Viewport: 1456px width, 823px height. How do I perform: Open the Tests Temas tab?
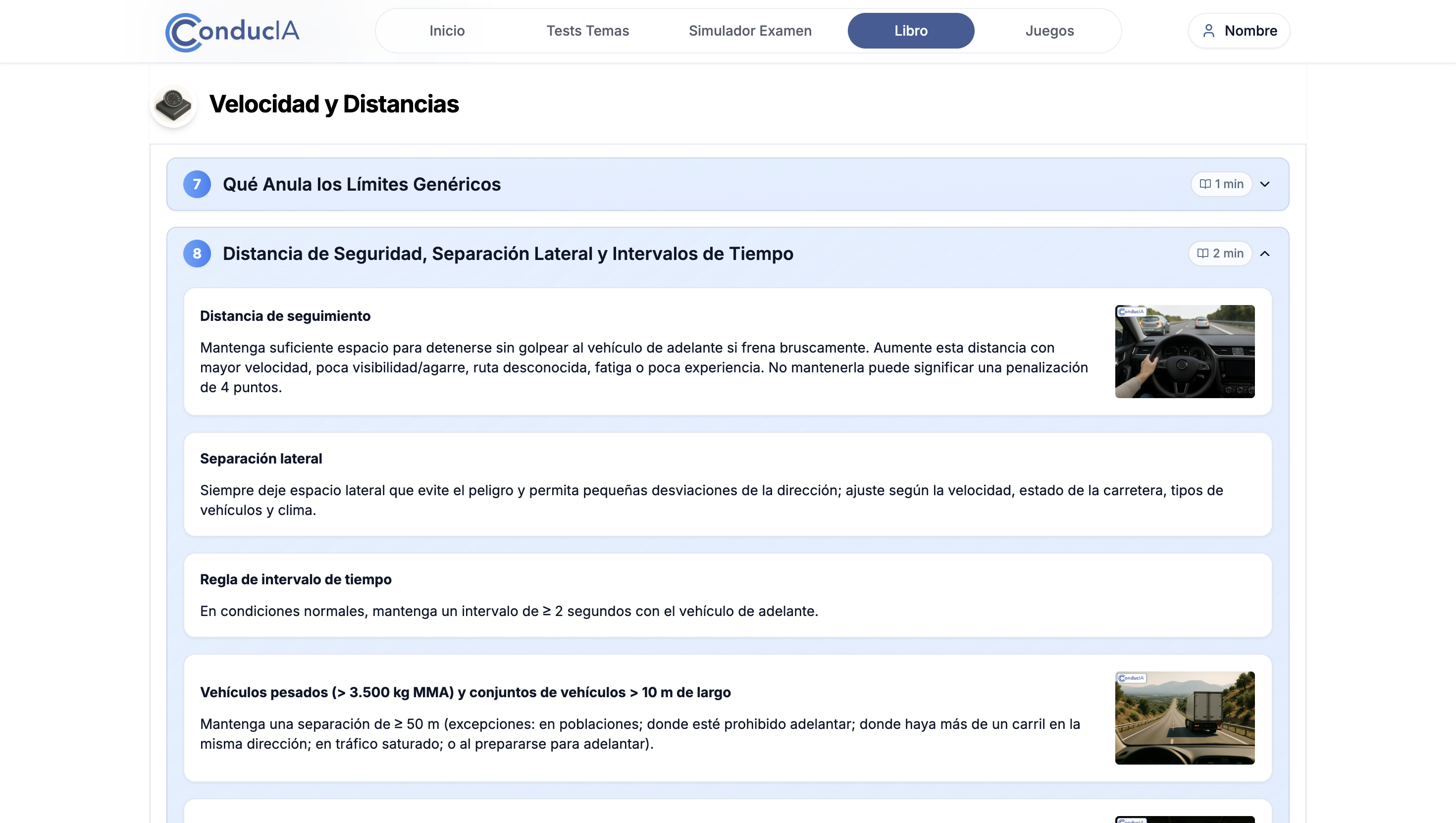(x=587, y=31)
